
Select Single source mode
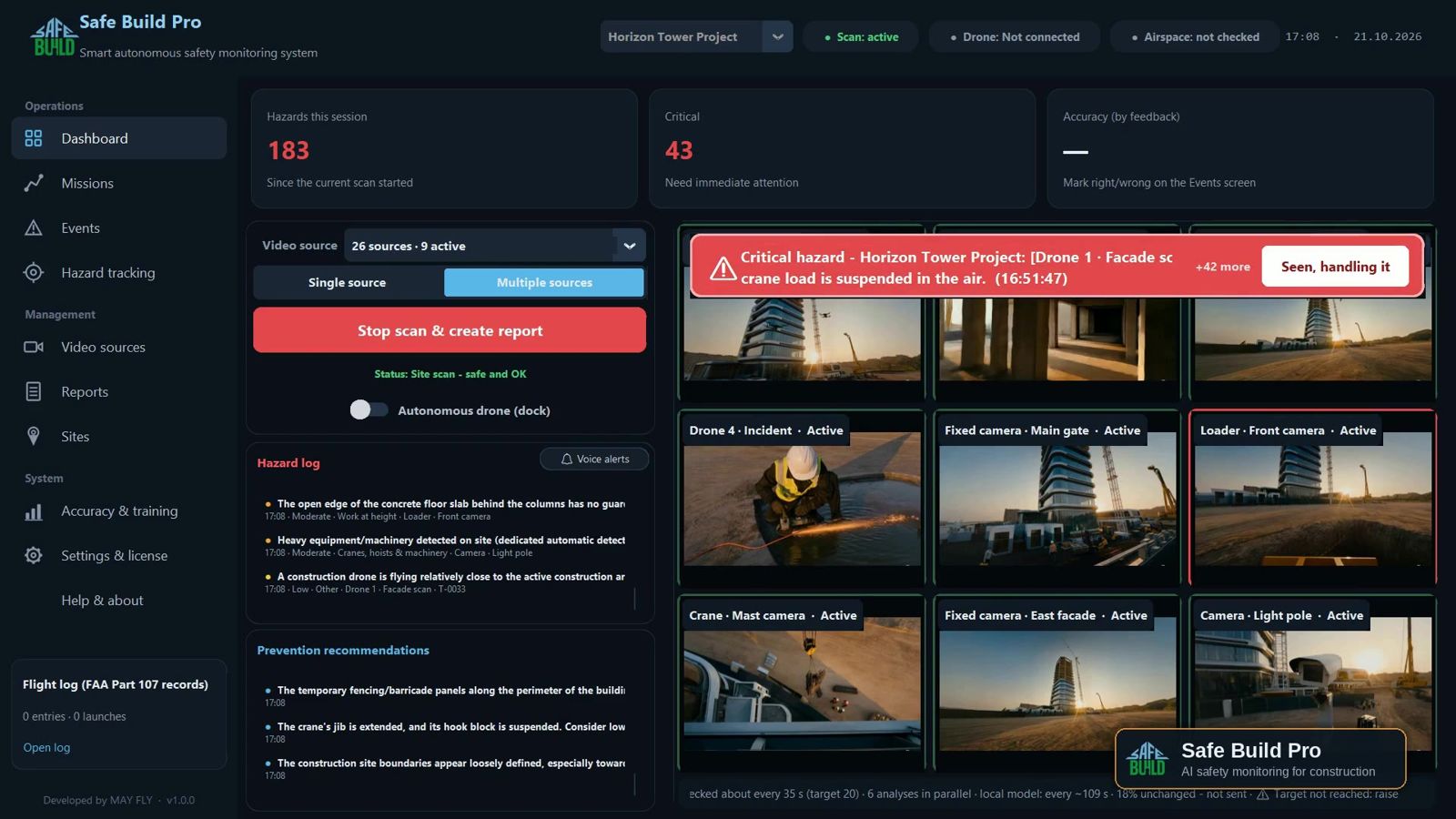348,282
